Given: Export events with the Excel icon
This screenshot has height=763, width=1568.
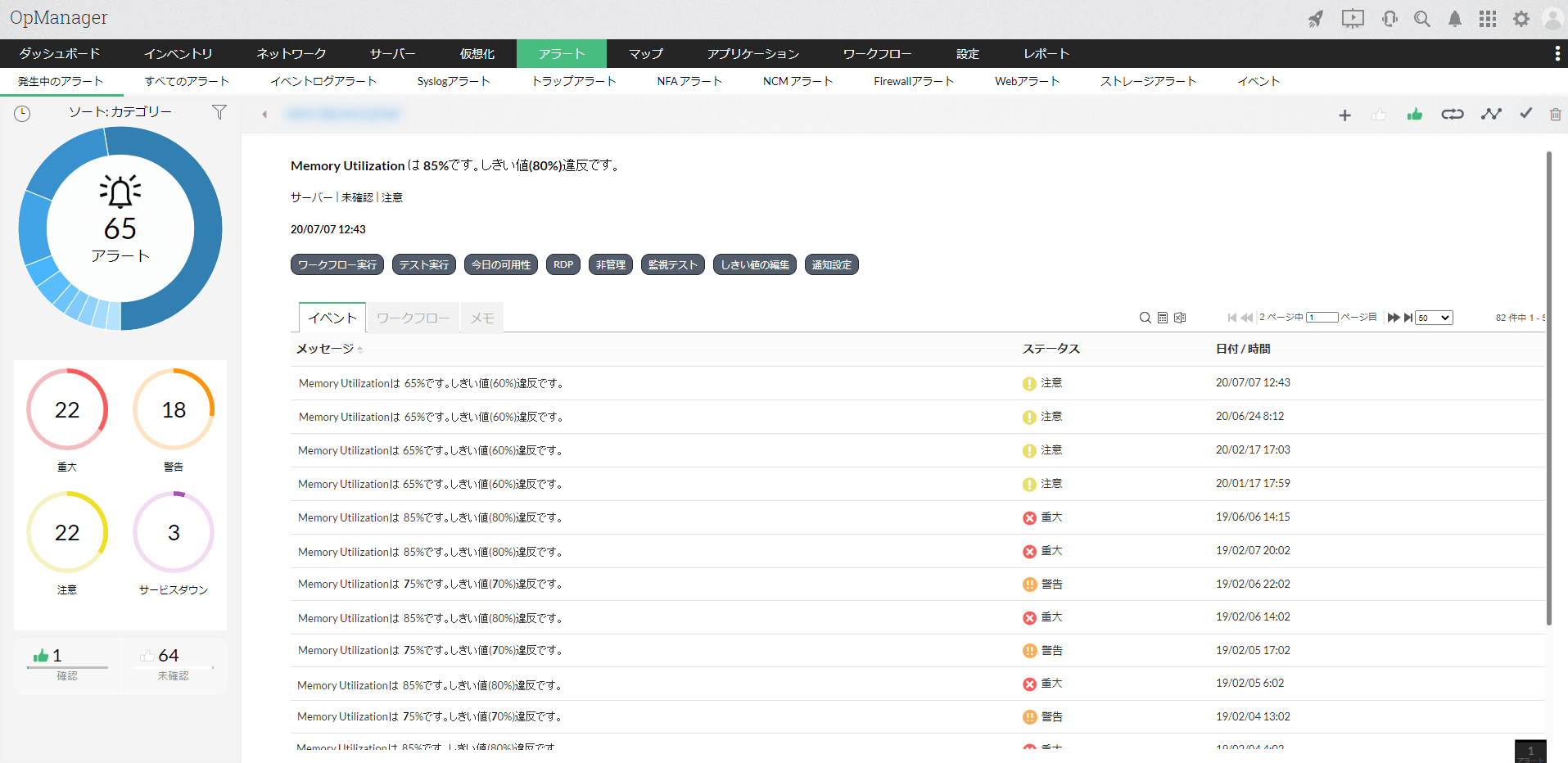Looking at the screenshot, I should tap(1180, 318).
